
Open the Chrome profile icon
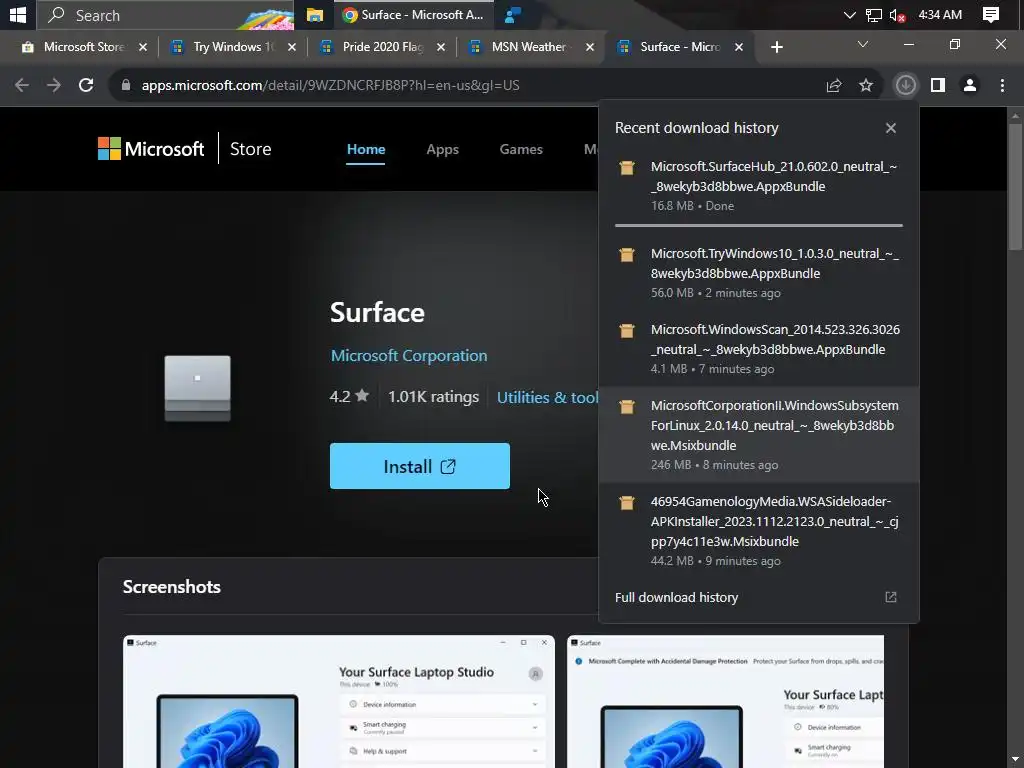point(970,85)
